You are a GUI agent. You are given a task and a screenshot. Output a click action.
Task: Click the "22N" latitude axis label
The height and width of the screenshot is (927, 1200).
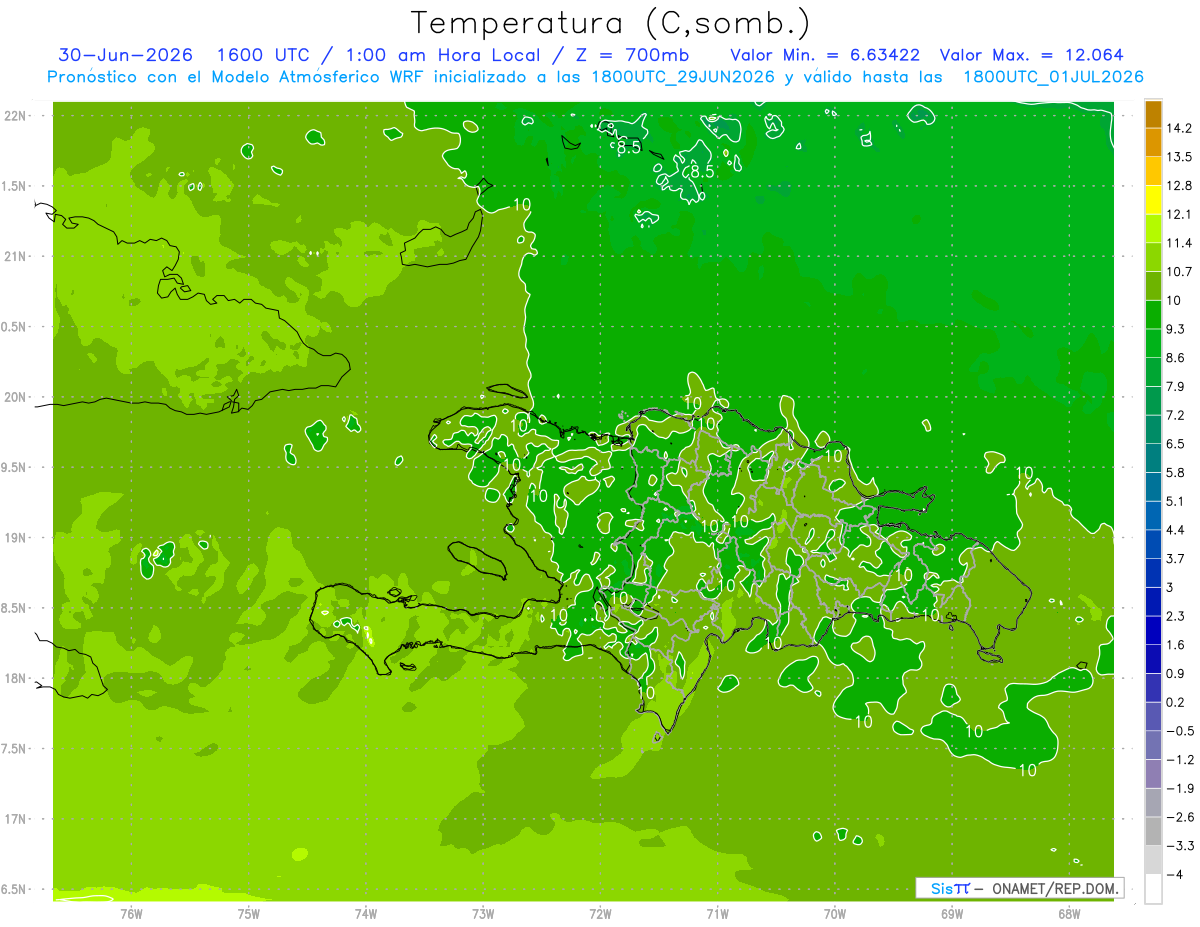(16, 116)
